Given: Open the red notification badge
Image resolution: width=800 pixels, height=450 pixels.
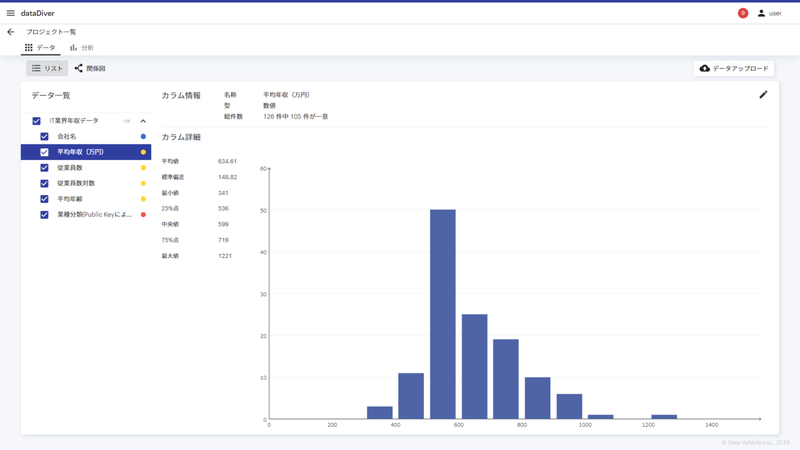Looking at the screenshot, I should tap(743, 13).
